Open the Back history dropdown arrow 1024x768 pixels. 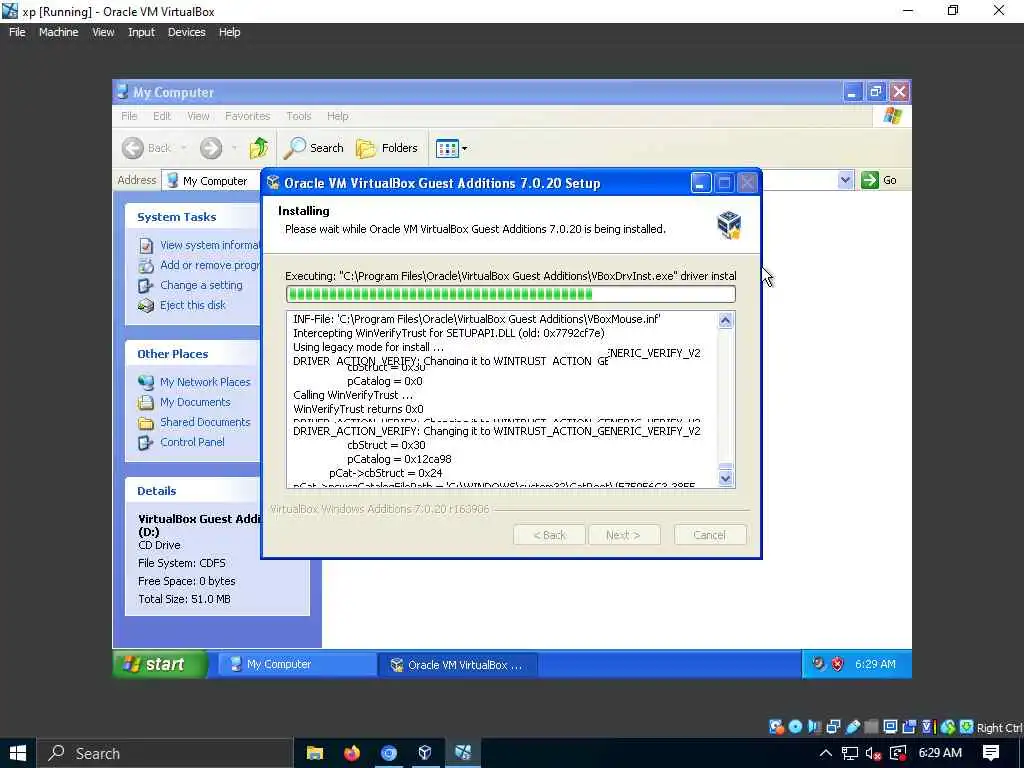(184, 148)
